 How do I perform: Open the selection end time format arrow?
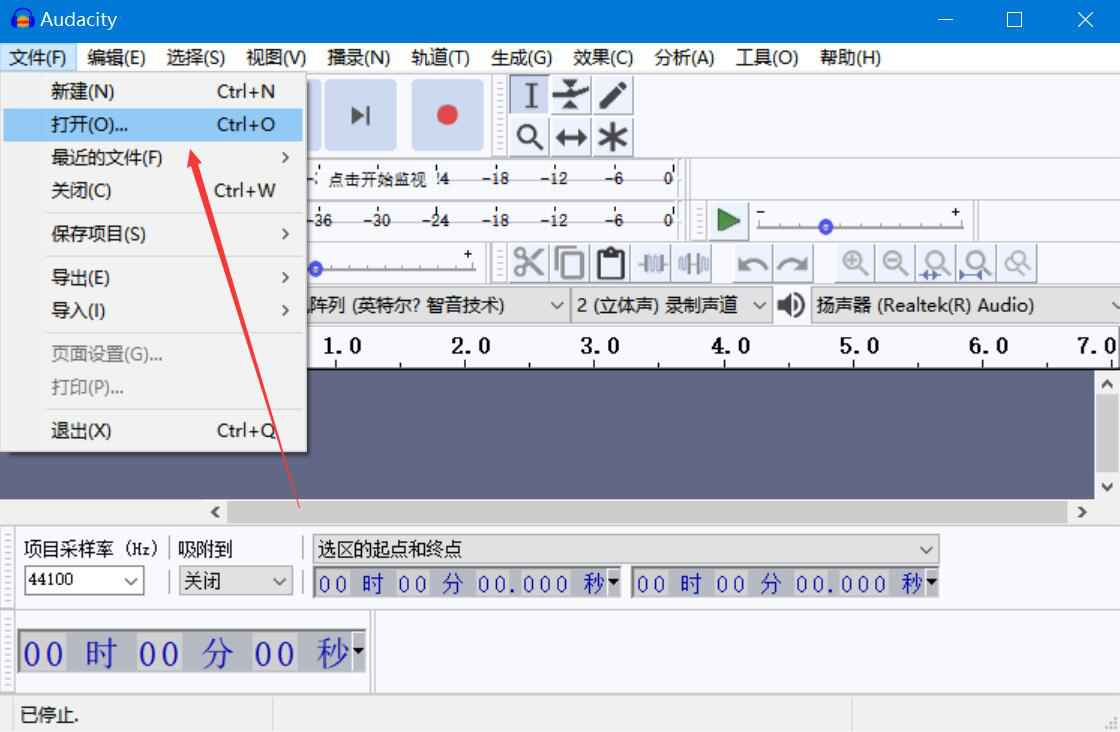click(931, 583)
